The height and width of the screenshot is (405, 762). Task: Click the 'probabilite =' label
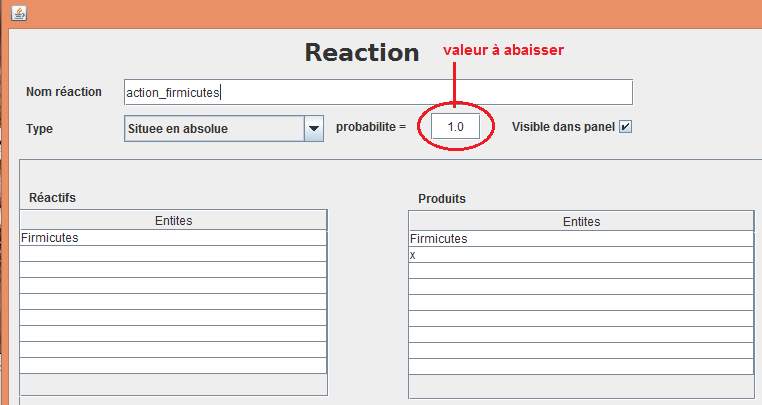370,128
